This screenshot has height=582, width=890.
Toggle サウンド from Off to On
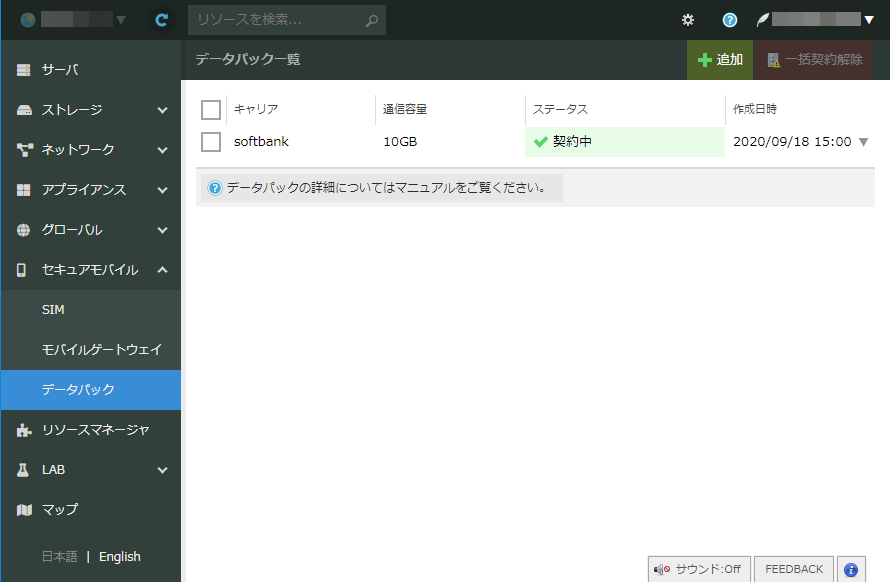point(699,568)
